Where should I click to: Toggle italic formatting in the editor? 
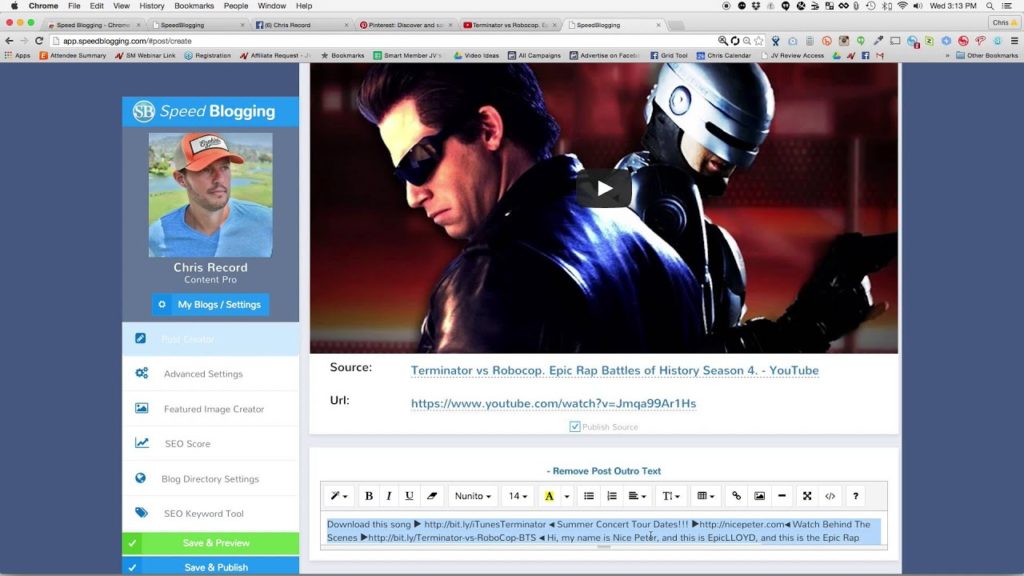coord(389,496)
